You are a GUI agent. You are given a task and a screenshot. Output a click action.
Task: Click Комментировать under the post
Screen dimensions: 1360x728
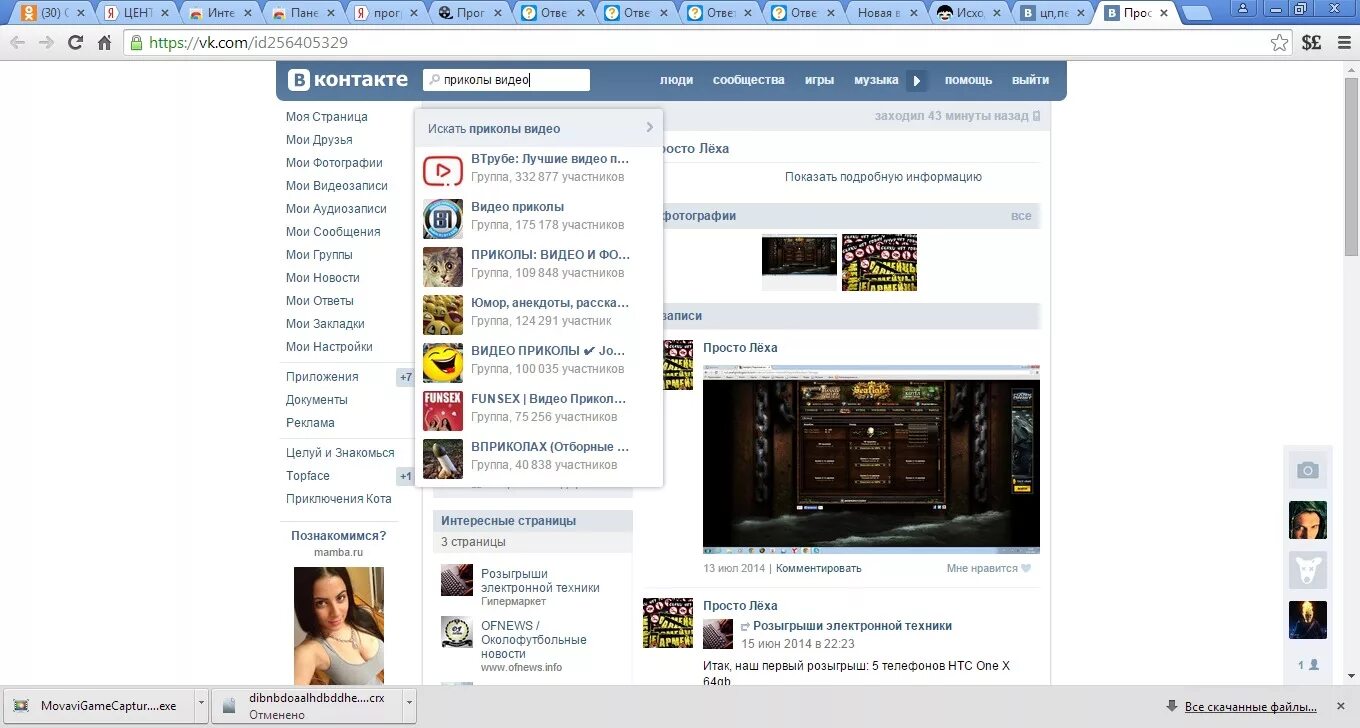(818, 568)
